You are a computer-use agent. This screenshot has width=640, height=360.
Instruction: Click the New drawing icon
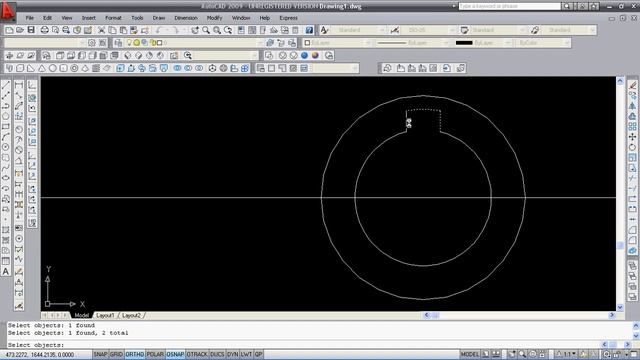(x=9, y=30)
